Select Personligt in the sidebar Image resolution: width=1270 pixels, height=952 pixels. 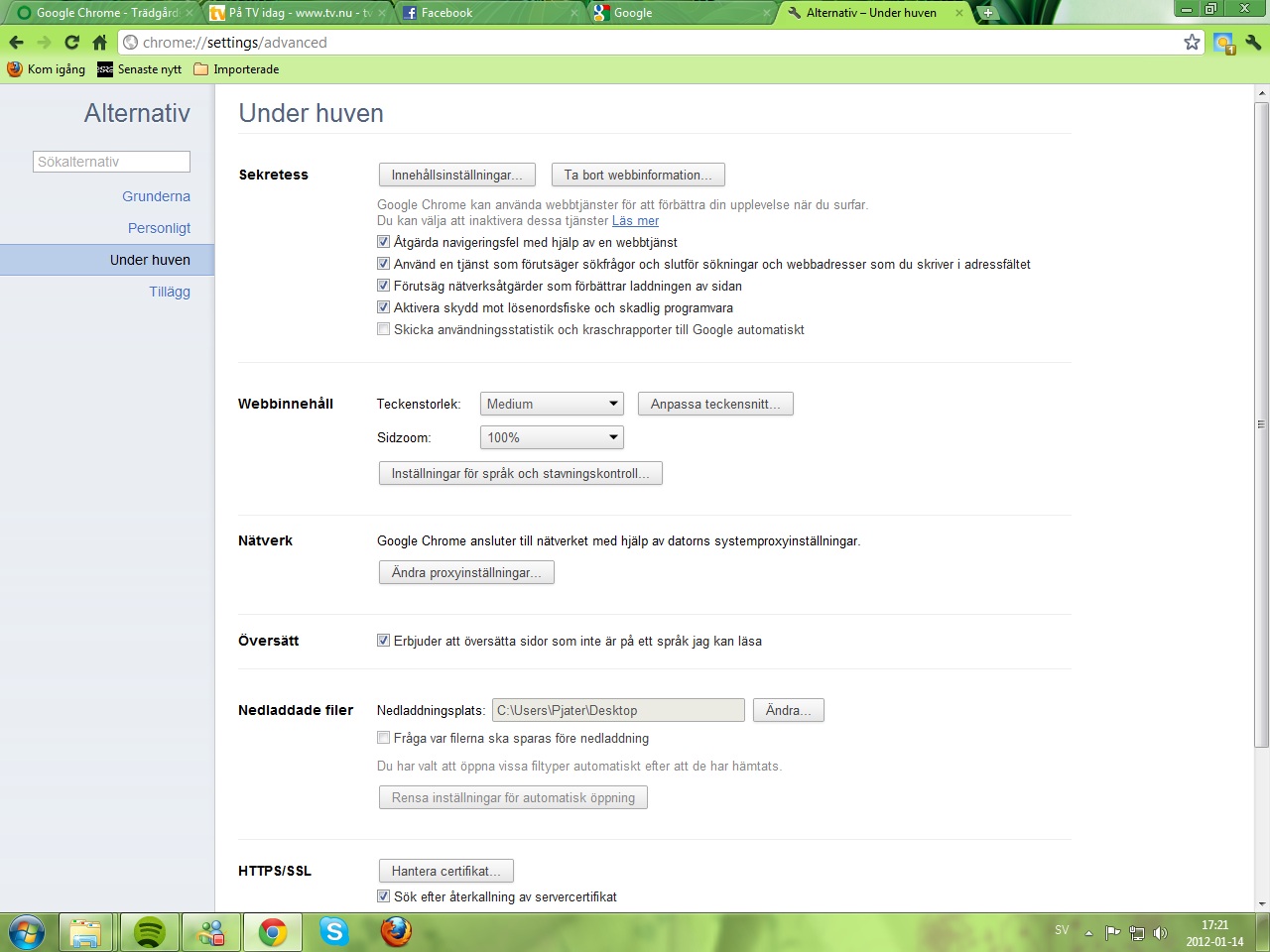(159, 228)
